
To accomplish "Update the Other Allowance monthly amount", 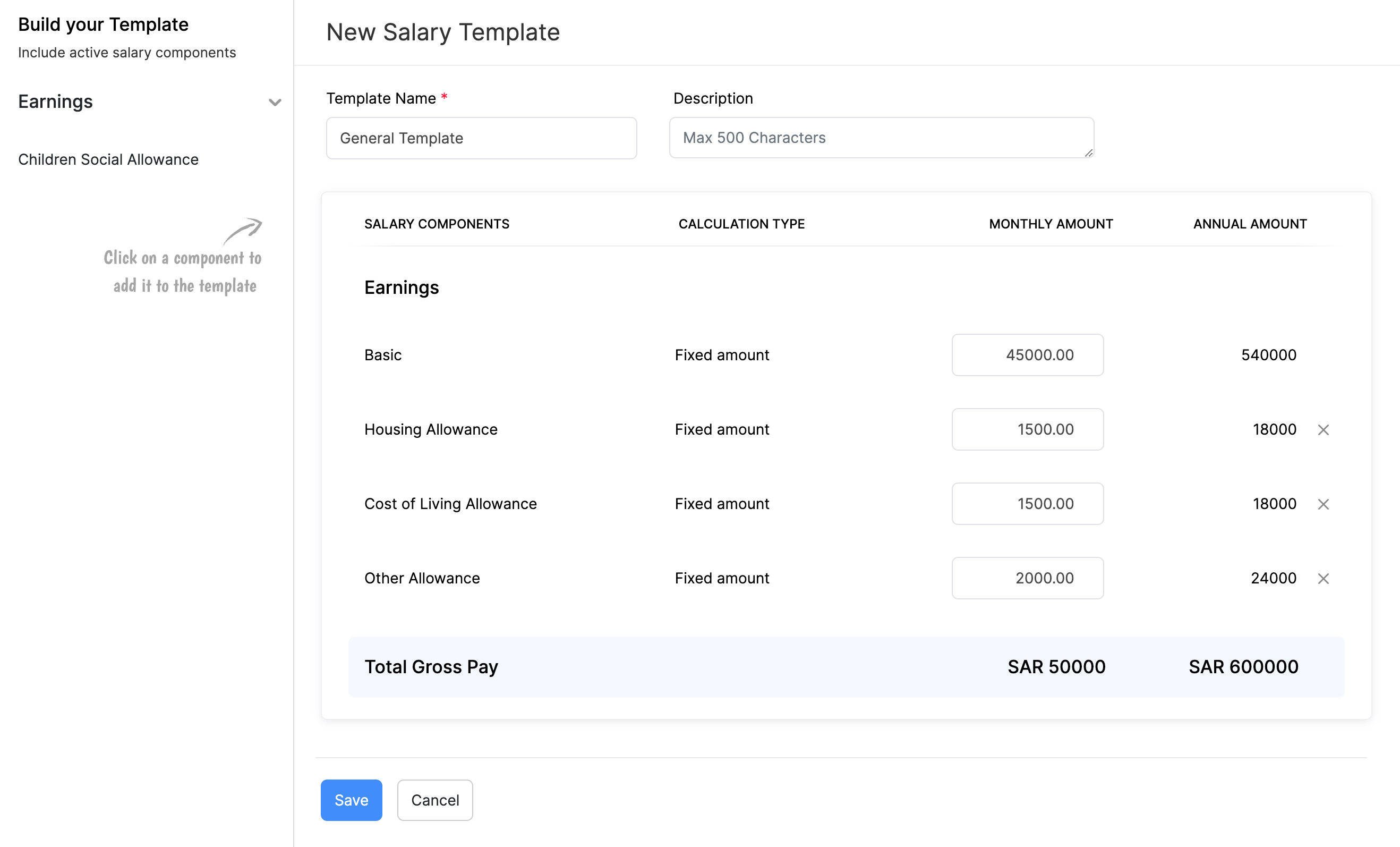I will point(1027,579).
